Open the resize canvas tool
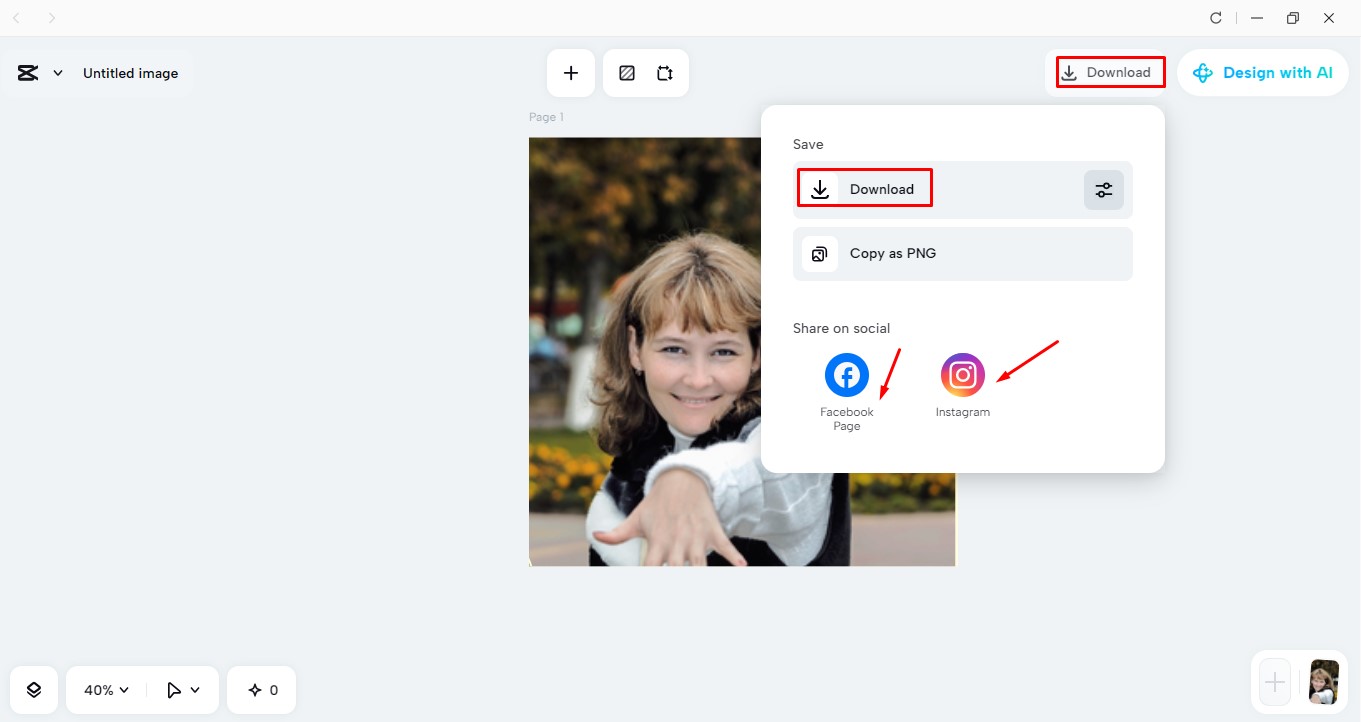 (664, 72)
